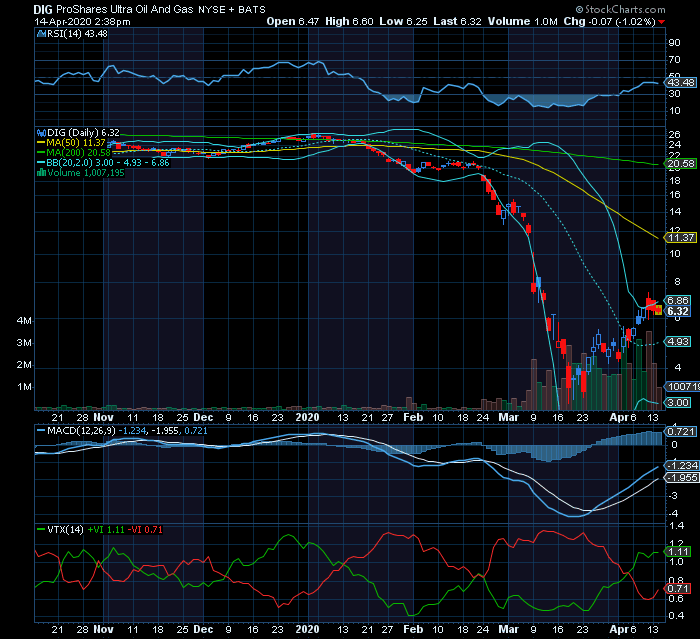Click the MACD(12,26,9) legend label
700x639 pixels.
tap(81, 431)
